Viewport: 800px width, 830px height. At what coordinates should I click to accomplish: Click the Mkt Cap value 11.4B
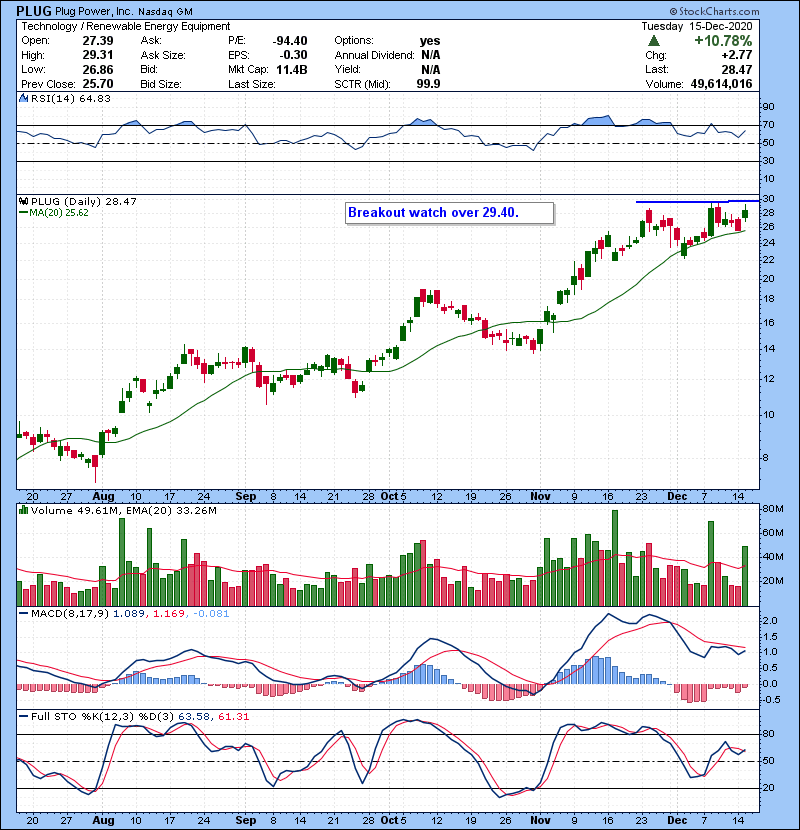(292, 69)
